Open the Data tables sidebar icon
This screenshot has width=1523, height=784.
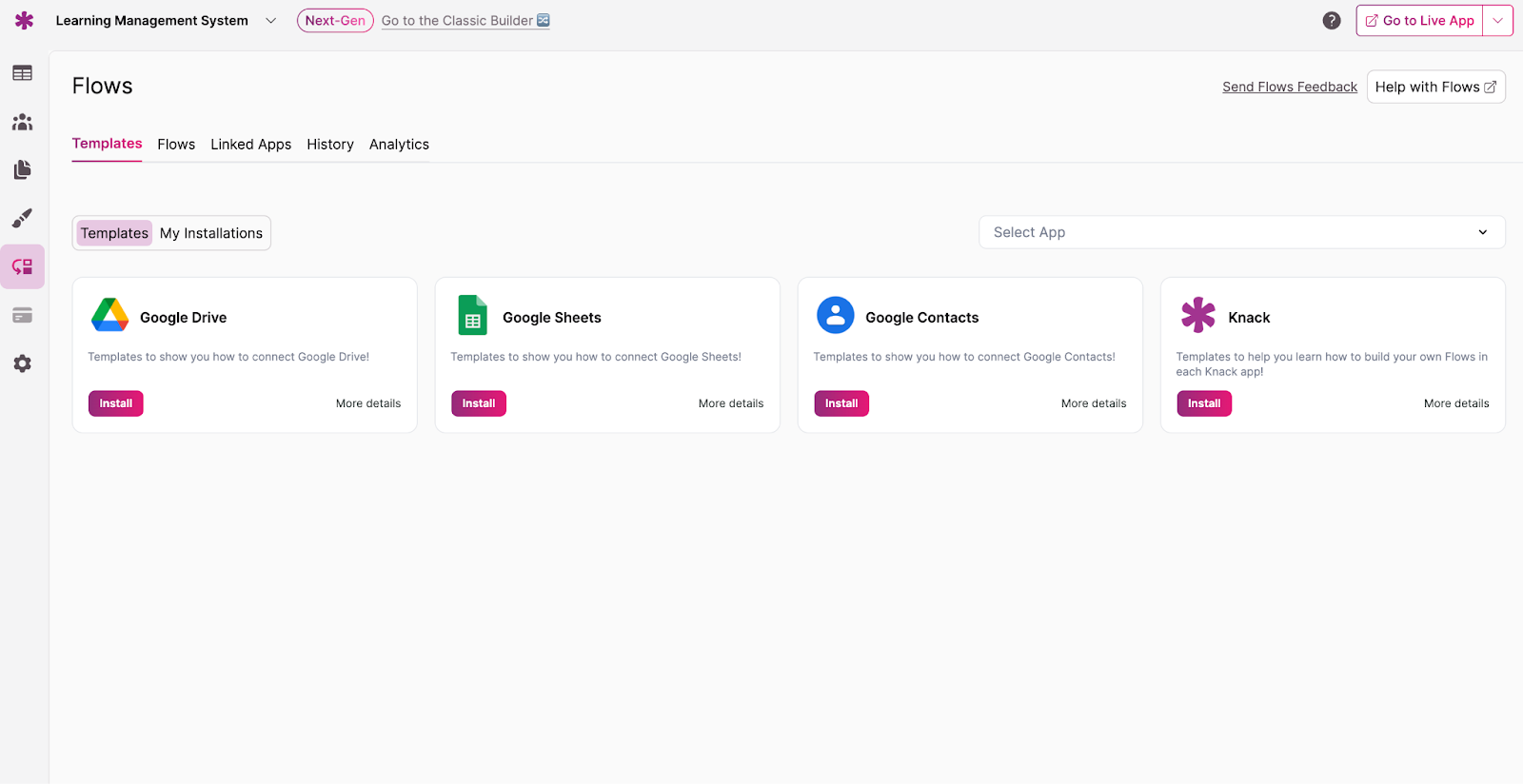tap(22, 73)
